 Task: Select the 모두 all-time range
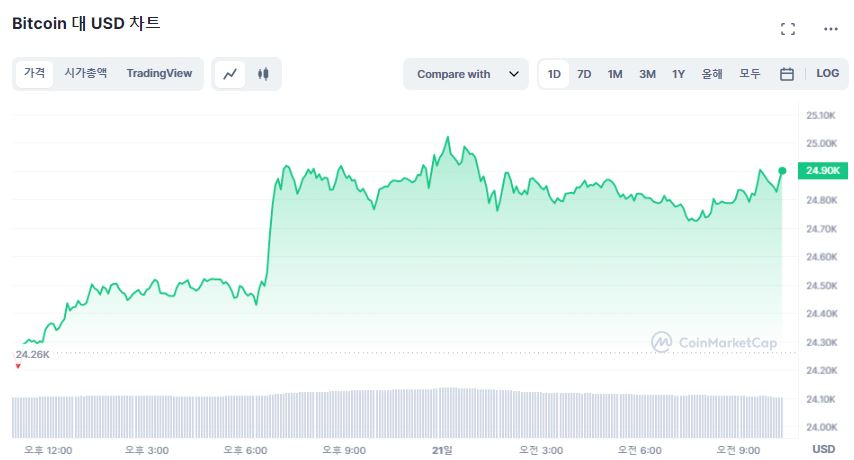coord(750,74)
